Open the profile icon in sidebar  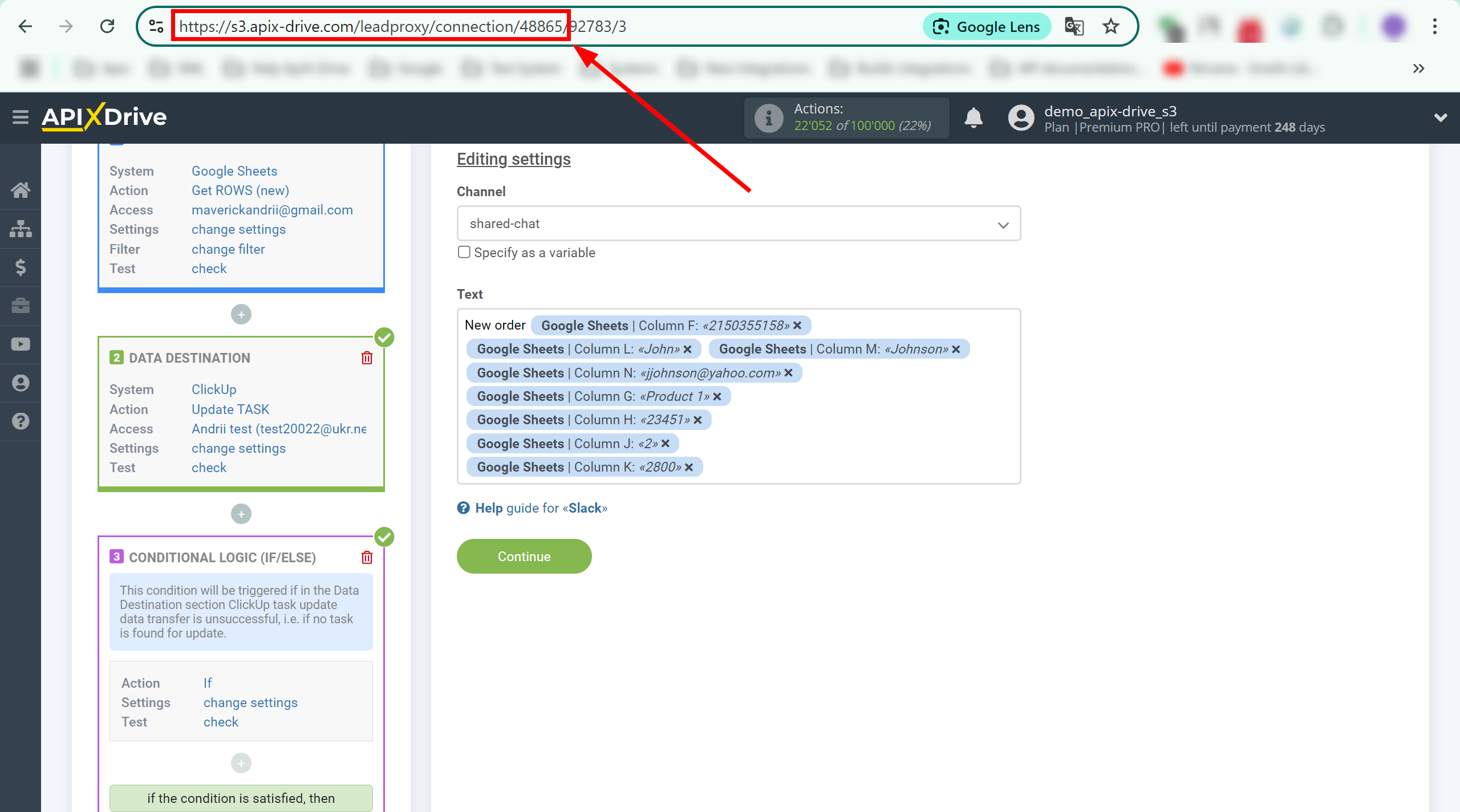click(21, 383)
